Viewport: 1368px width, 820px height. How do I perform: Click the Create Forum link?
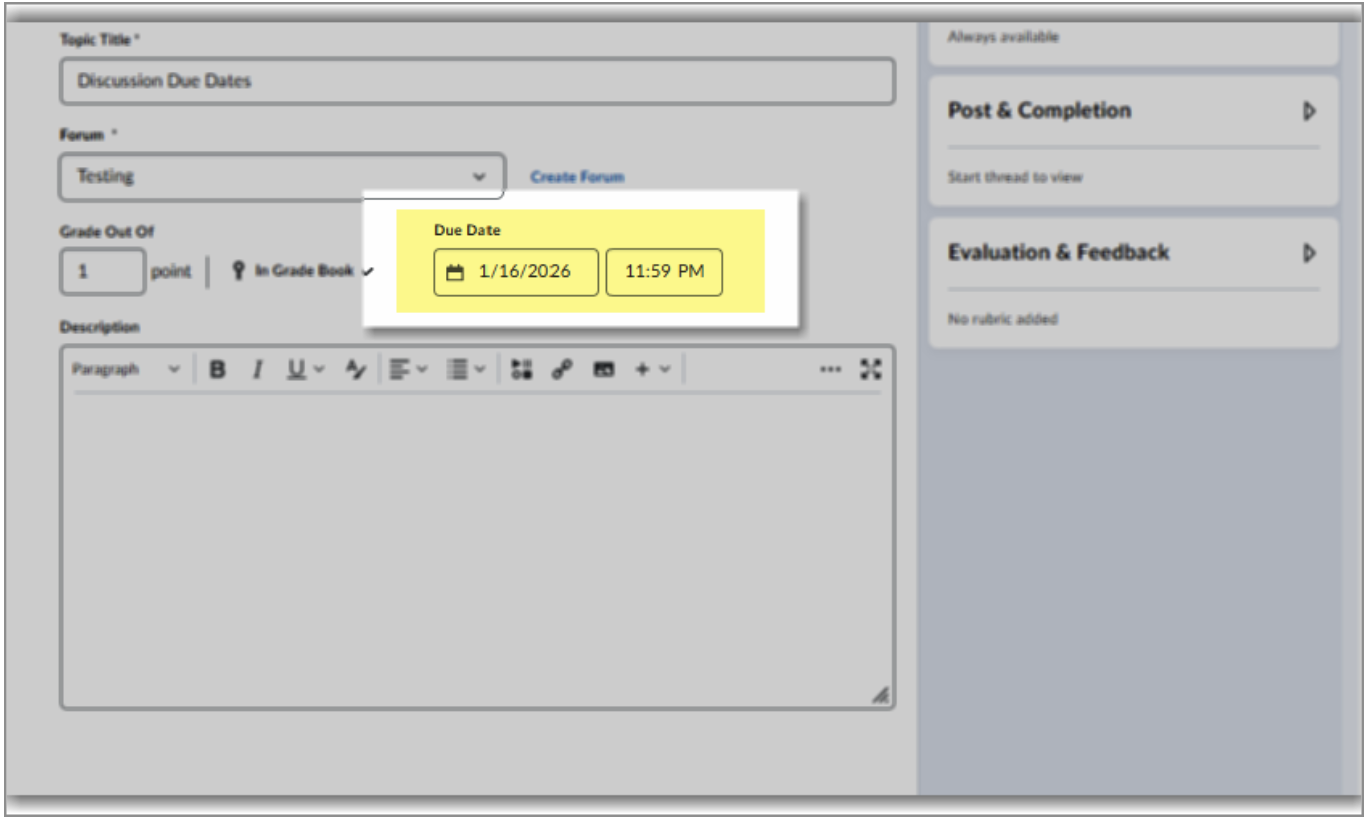(x=575, y=176)
